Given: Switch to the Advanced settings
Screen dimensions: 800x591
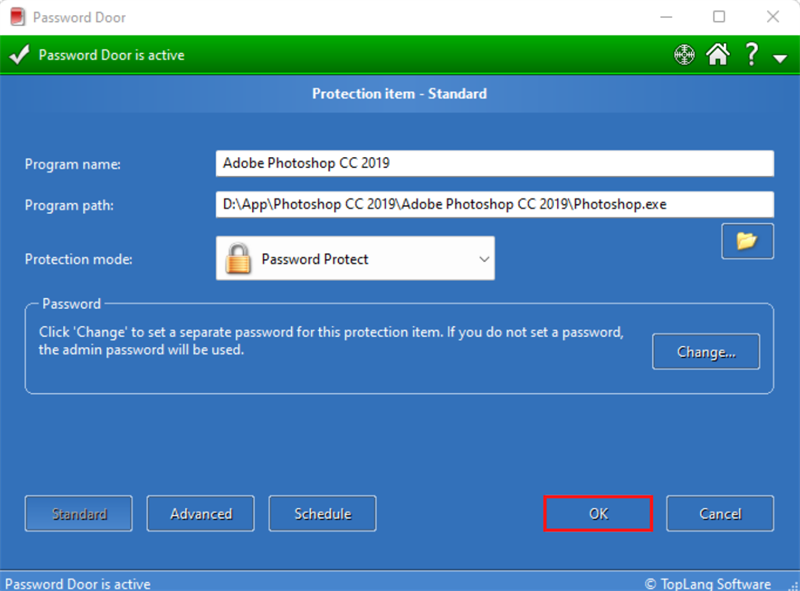Looking at the screenshot, I should point(201,513).
